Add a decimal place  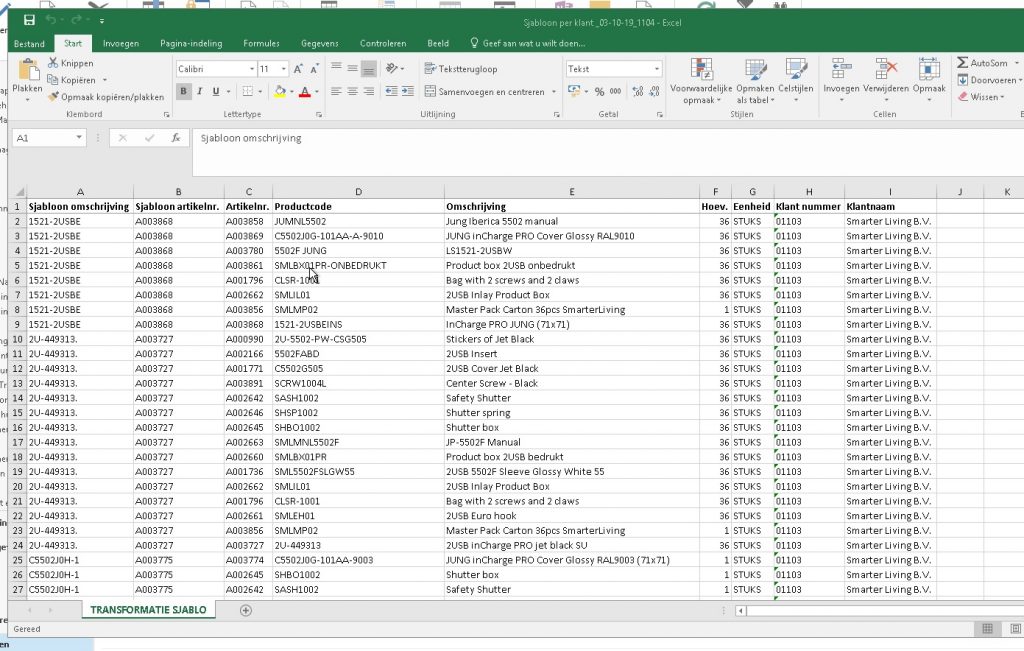[x=638, y=91]
